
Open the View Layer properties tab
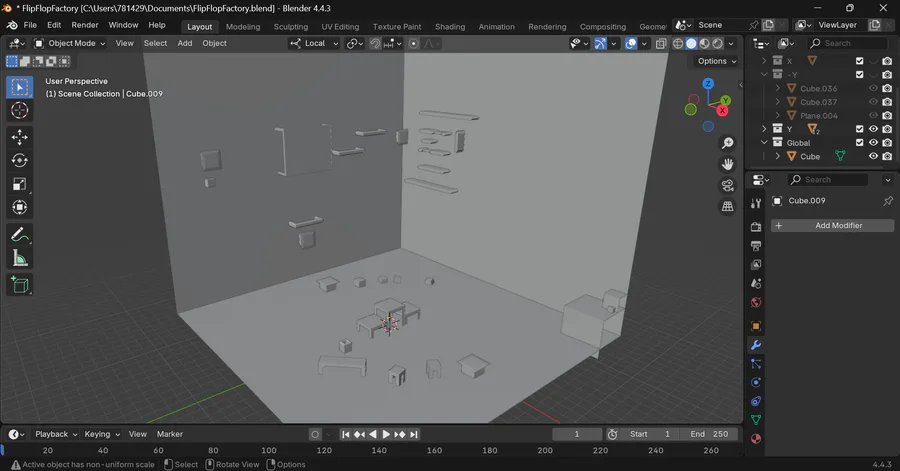pos(756,264)
